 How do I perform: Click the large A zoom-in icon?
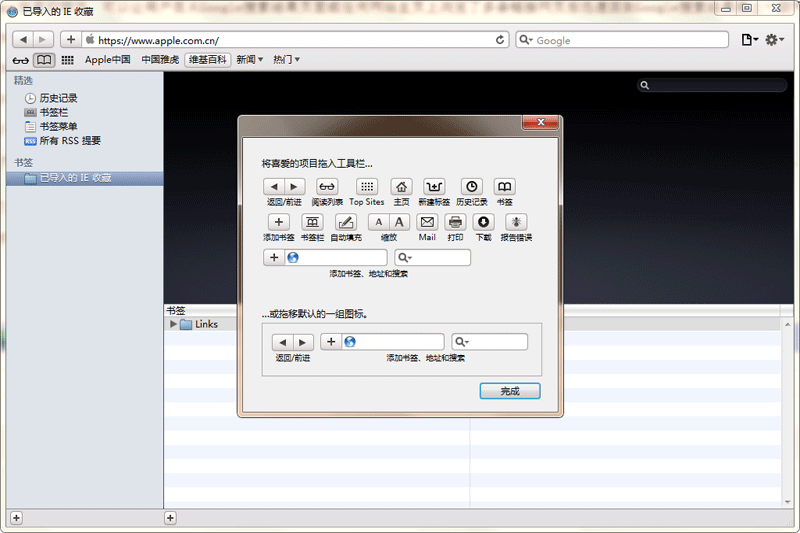[x=399, y=222]
